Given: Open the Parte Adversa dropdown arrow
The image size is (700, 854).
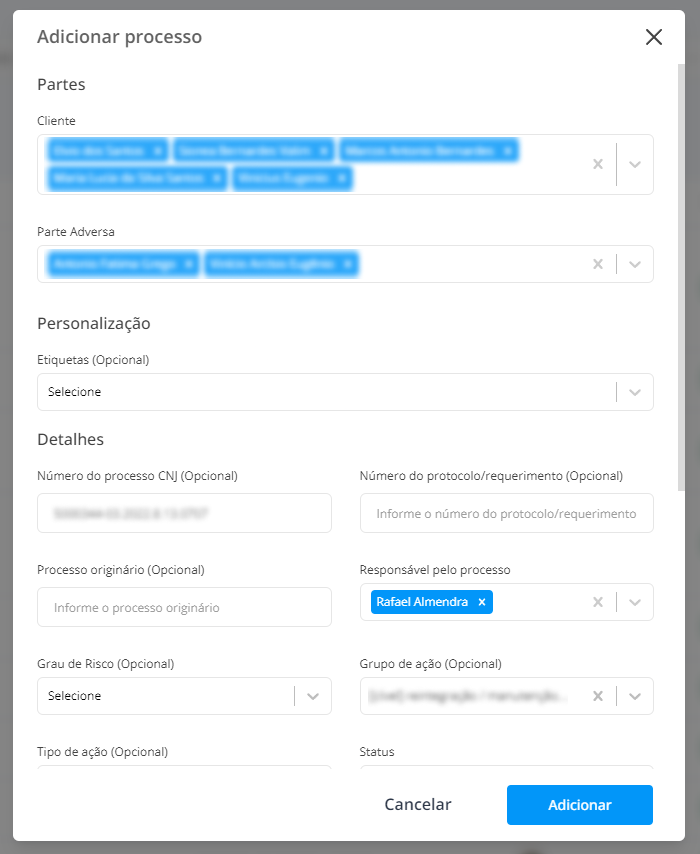Looking at the screenshot, I should tap(635, 264).
